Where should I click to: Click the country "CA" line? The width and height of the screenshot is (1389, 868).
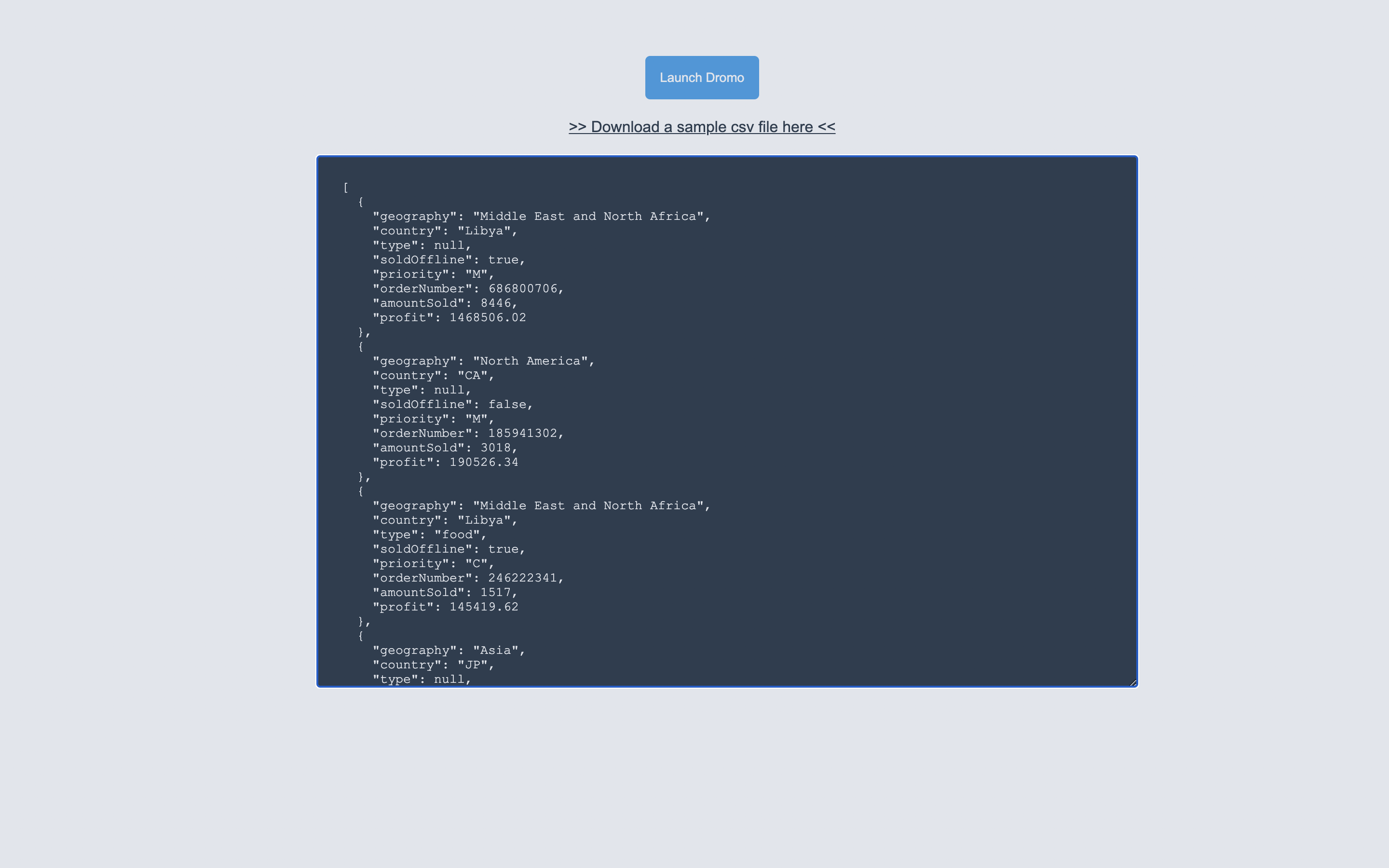click(434, 376)
